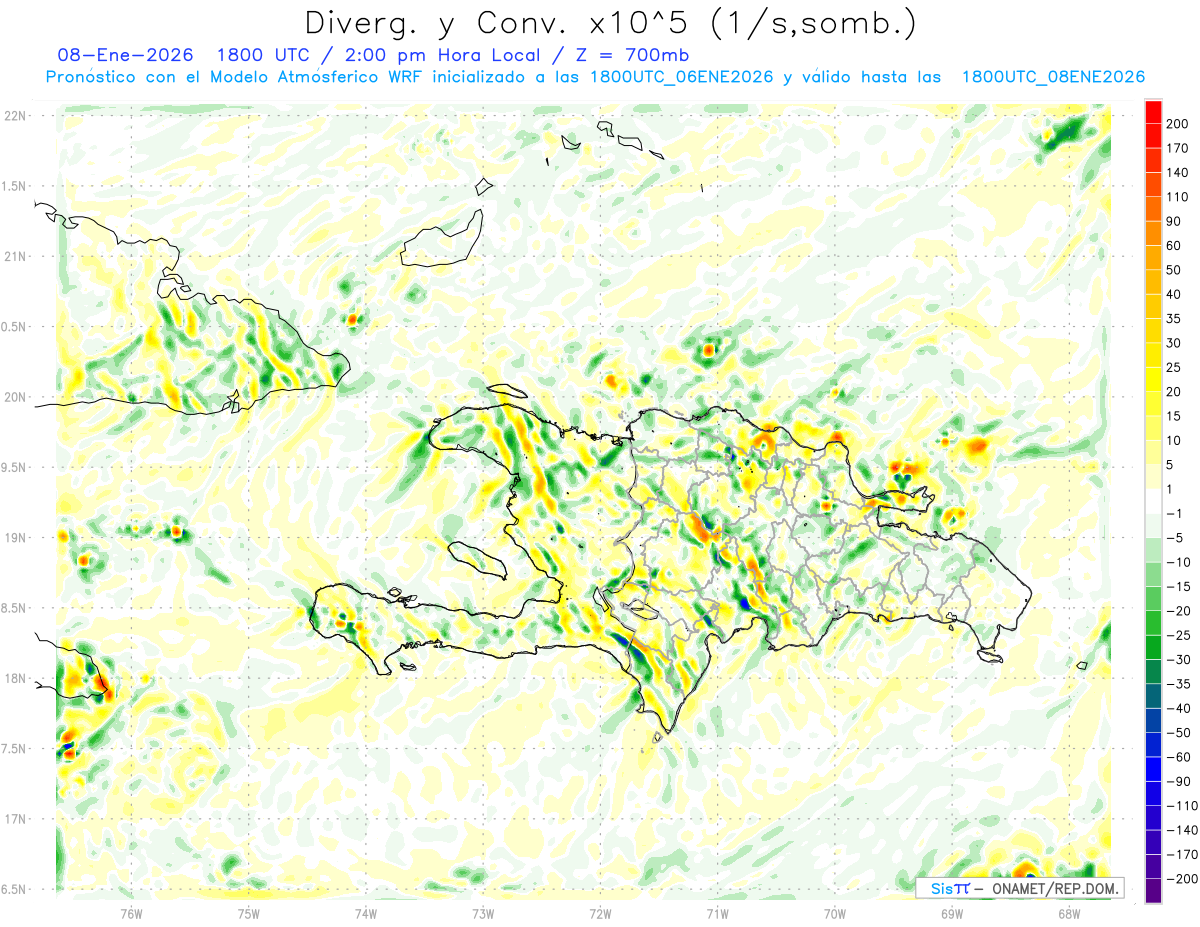Click the 170 value on the color scale
The image size is (1200, 927).
1178,149
